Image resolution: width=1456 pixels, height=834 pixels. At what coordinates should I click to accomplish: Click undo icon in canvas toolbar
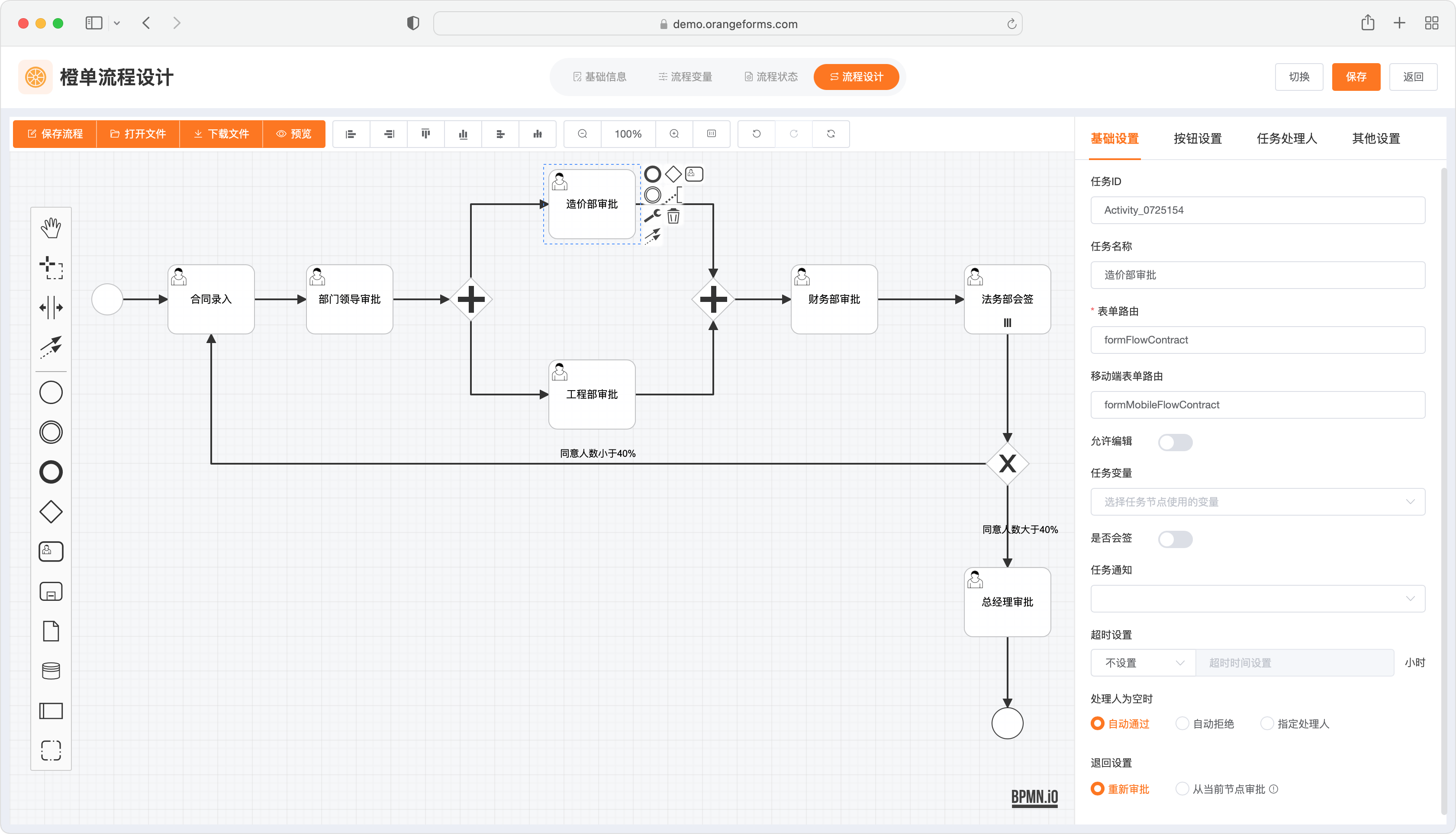756,134
